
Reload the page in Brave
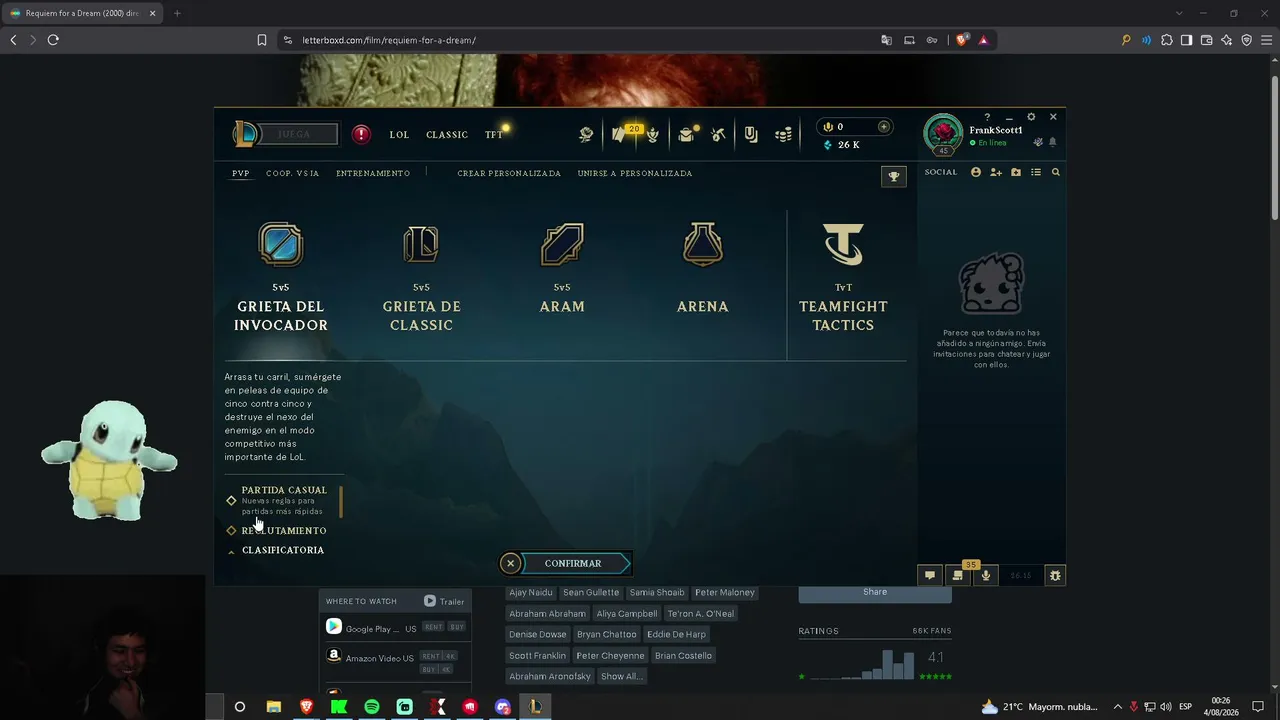tap(53, 40)
